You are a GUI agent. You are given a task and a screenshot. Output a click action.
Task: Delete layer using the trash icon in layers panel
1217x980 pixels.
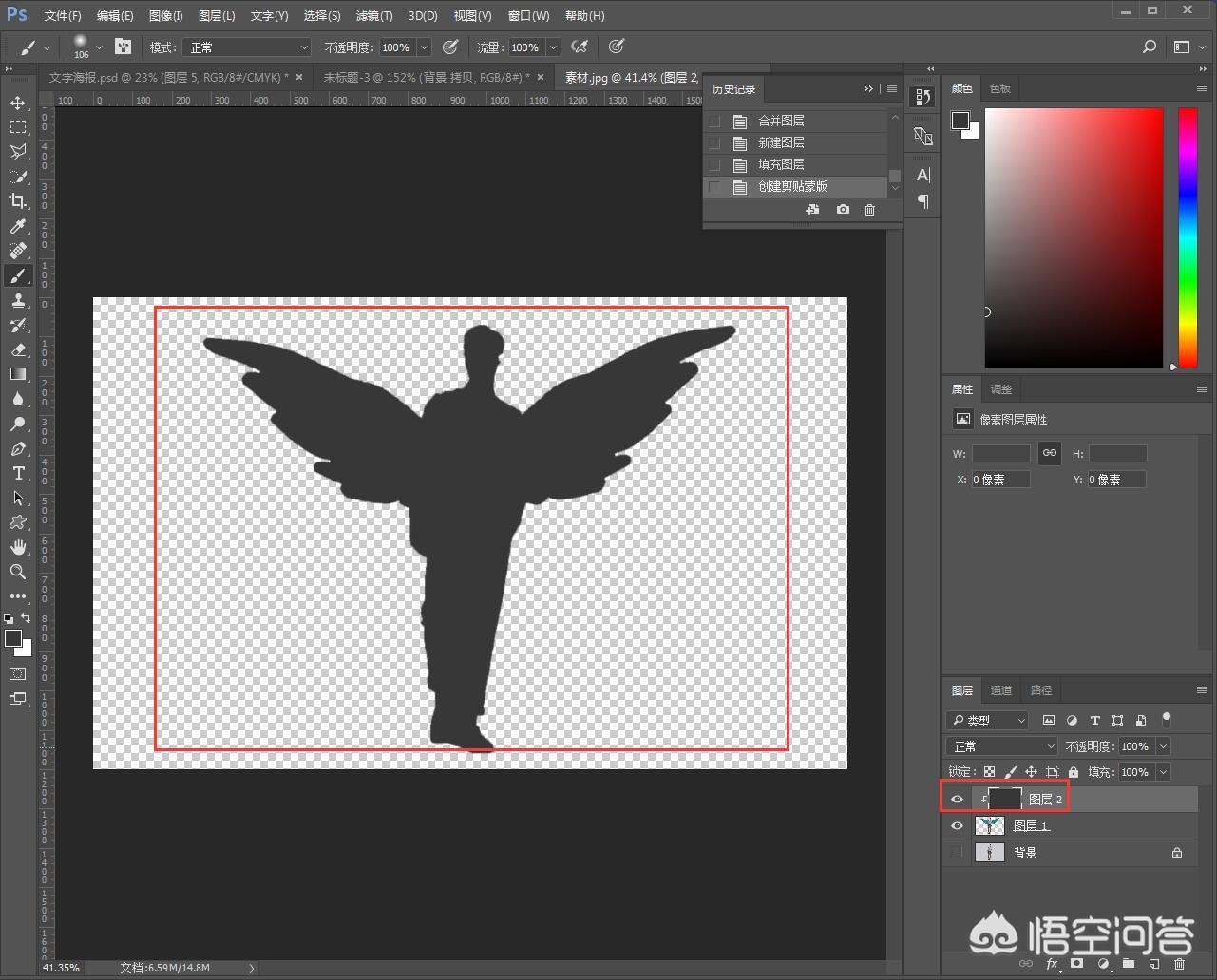pos(1179,964)
